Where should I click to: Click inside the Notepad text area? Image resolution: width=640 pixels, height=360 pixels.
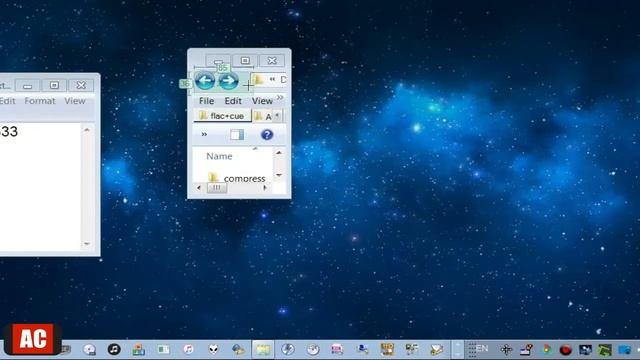[40, 187]
